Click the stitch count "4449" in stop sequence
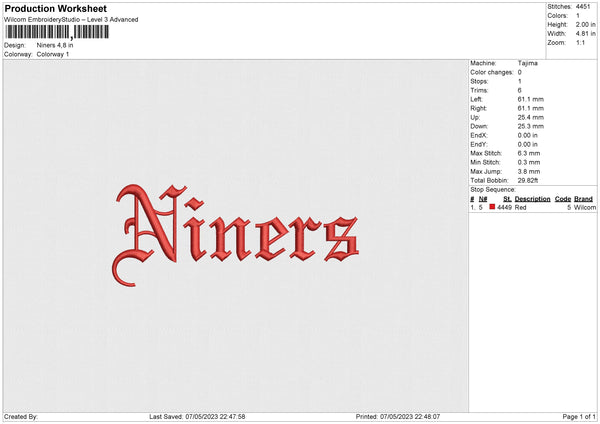 (504, 207)
